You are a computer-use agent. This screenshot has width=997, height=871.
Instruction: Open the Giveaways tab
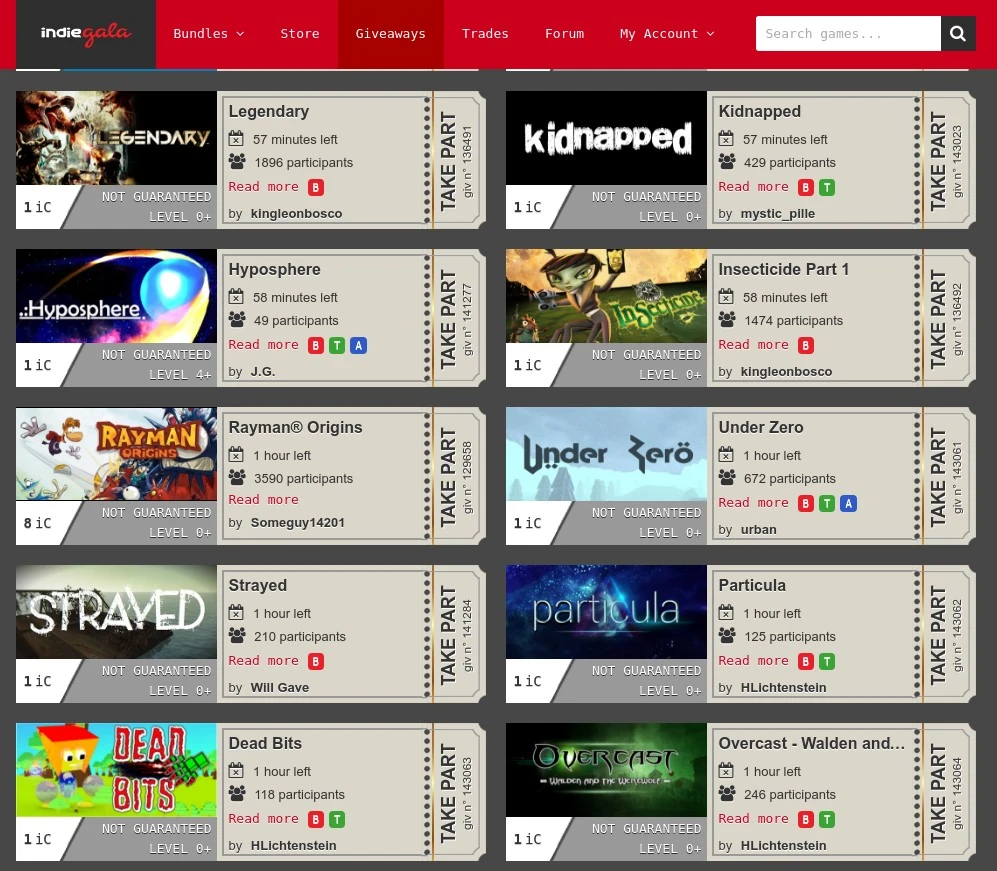[390, 34]
